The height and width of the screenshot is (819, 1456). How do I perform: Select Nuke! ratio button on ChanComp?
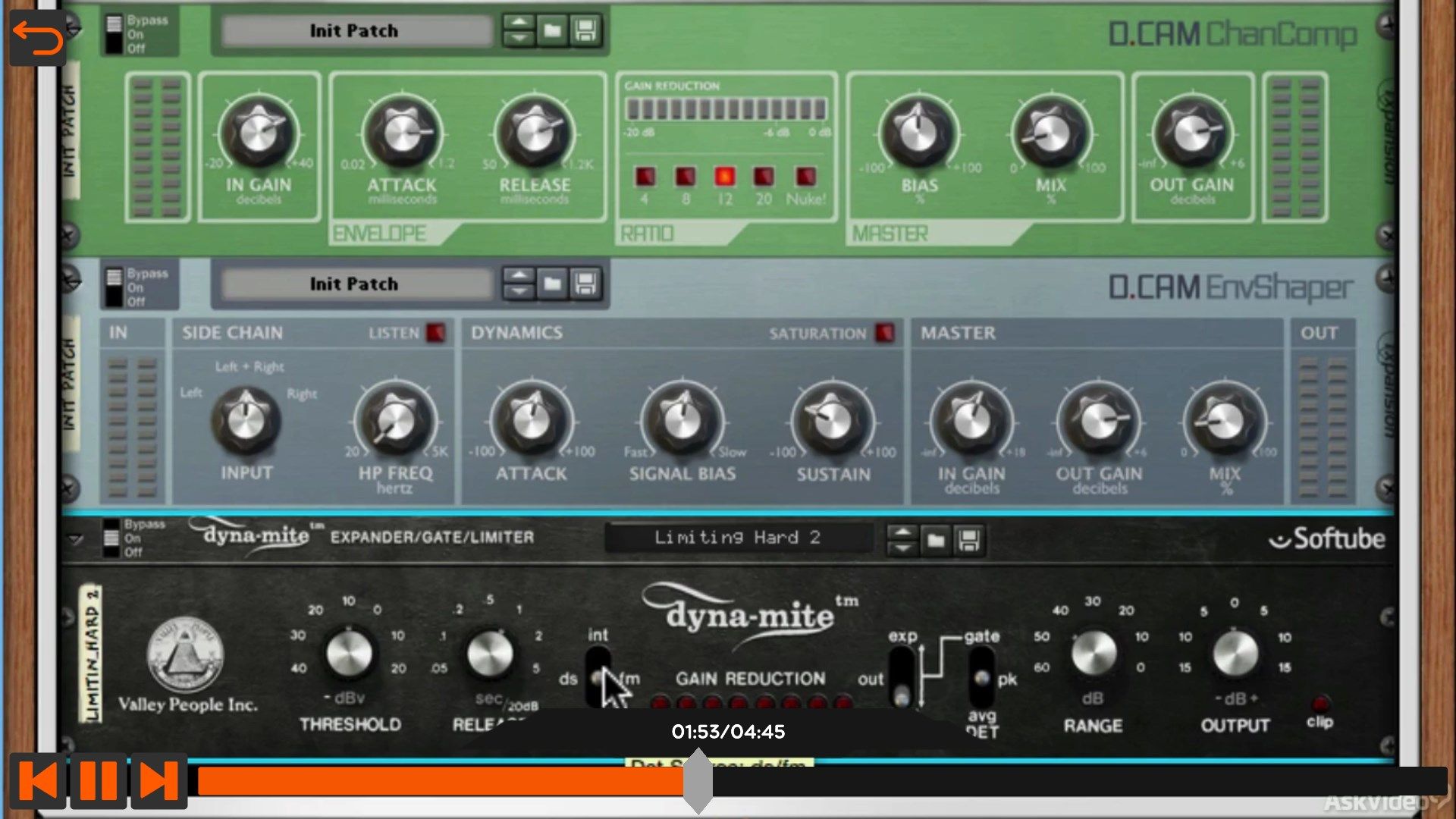click(x=805, y=177)
